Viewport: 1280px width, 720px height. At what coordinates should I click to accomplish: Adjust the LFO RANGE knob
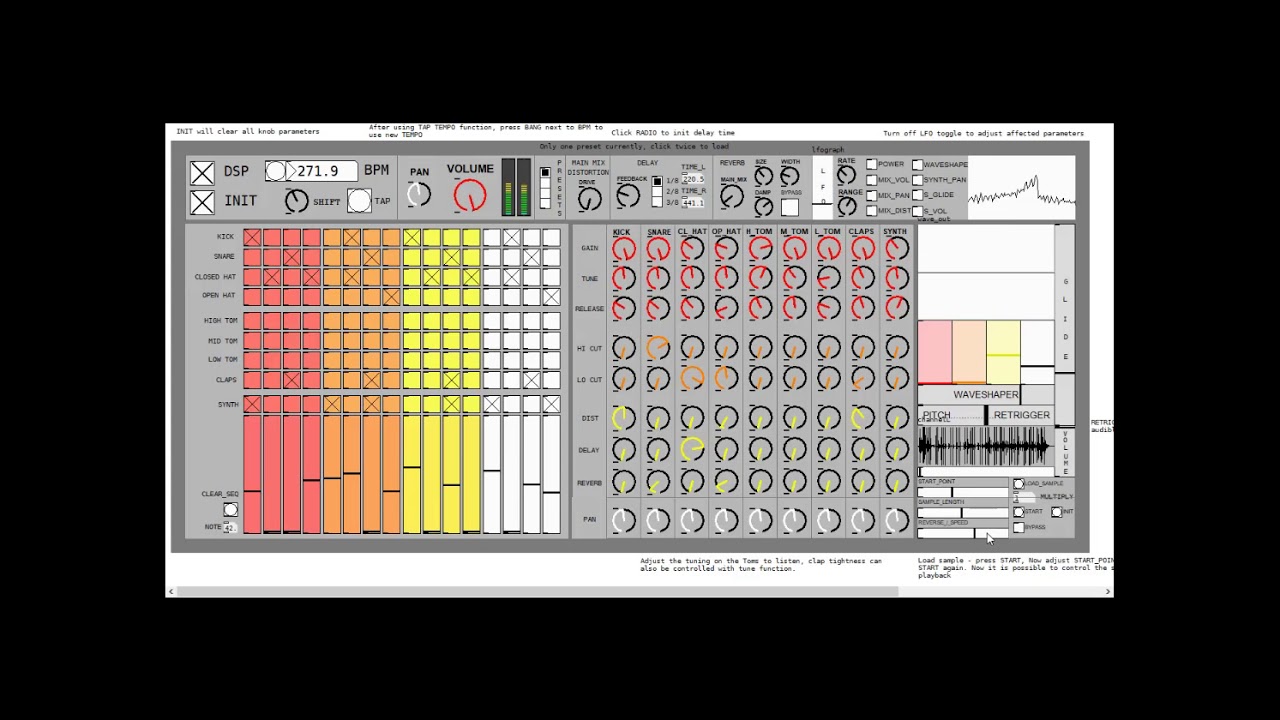click(846, 207)
